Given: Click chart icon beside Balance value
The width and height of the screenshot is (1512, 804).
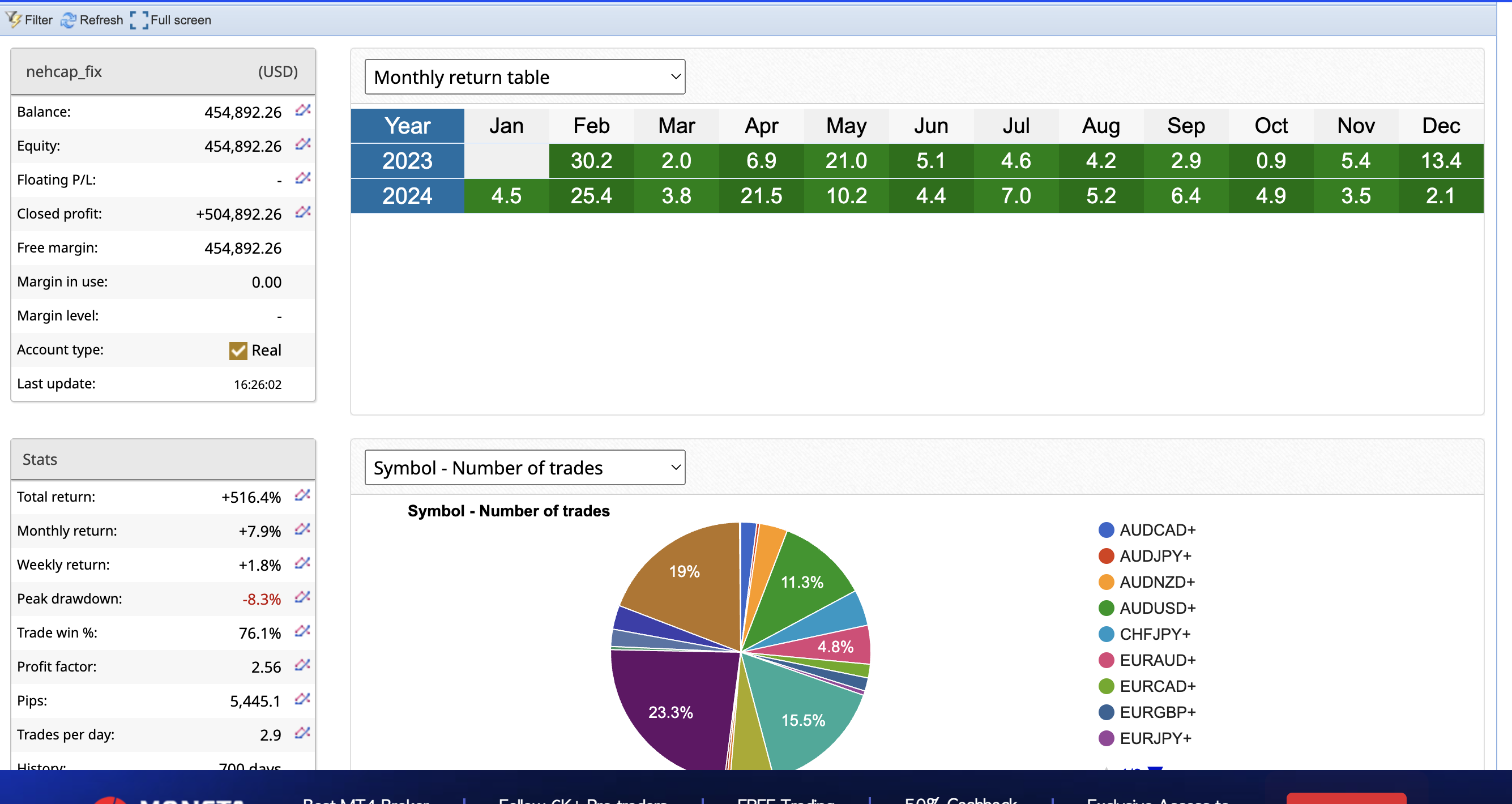Looking at the screenshot, I should (302, 110).
